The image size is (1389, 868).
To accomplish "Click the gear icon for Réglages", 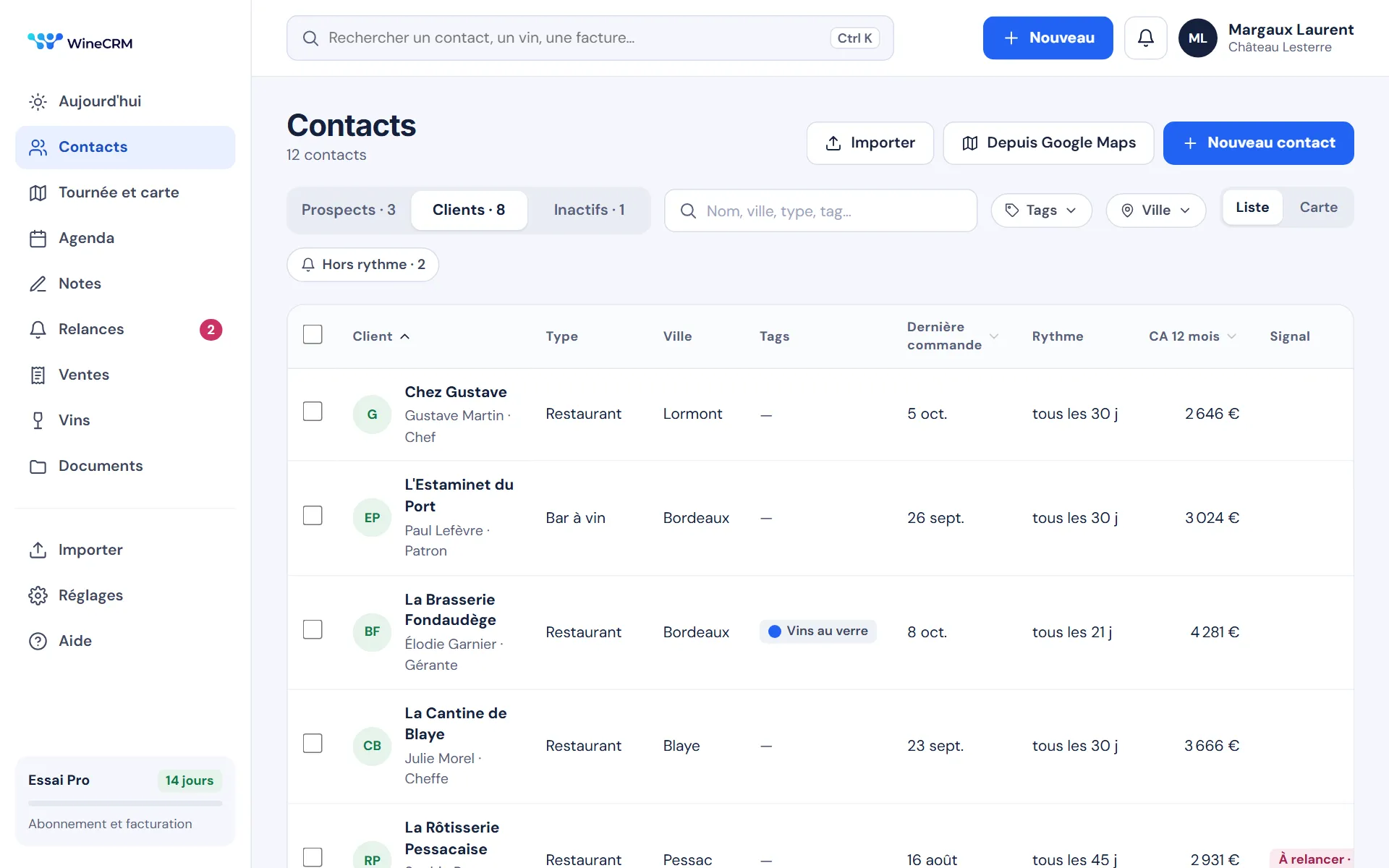I will click(x=38, y=596).
